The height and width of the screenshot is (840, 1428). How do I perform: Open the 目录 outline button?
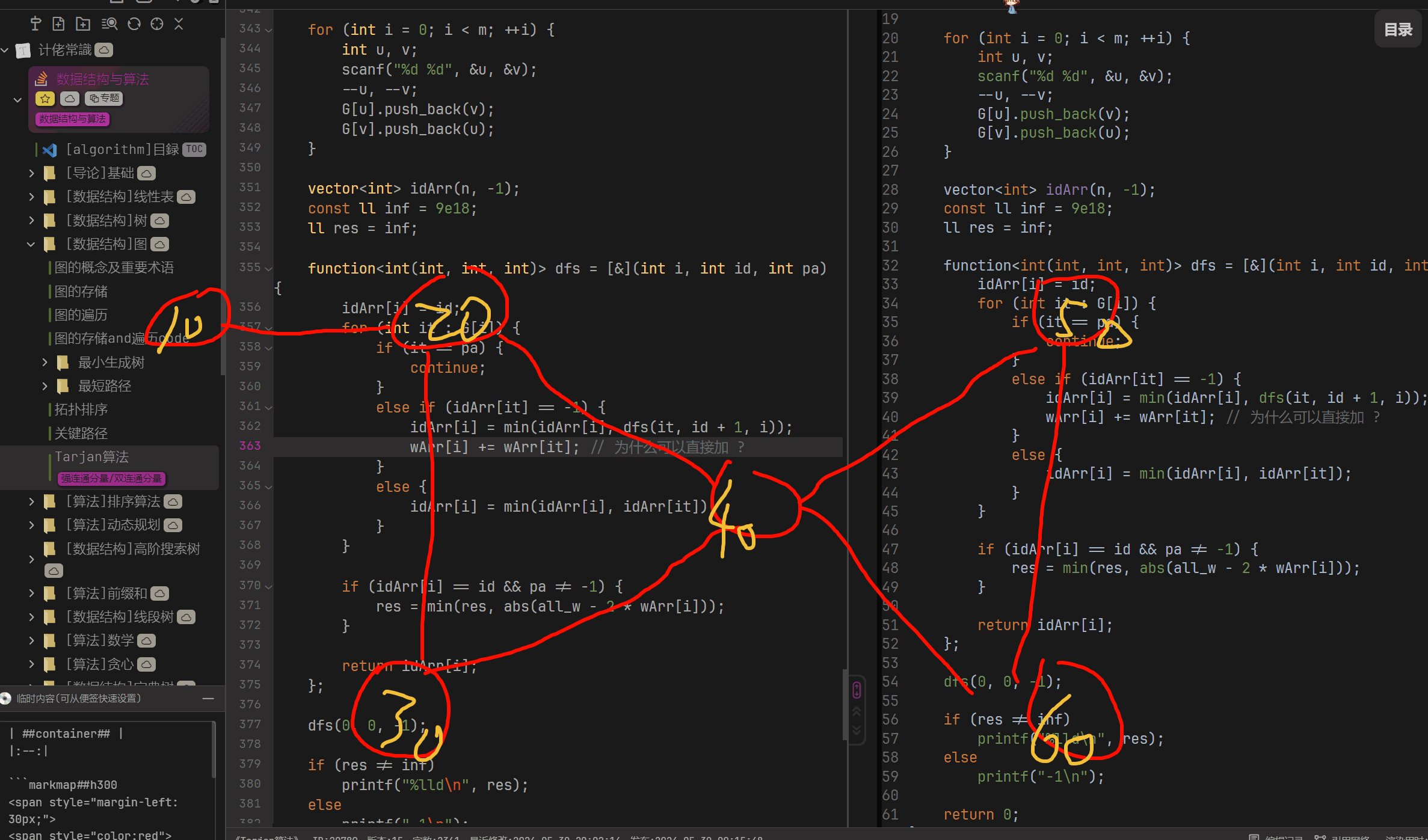click(x=1398, y=29)
